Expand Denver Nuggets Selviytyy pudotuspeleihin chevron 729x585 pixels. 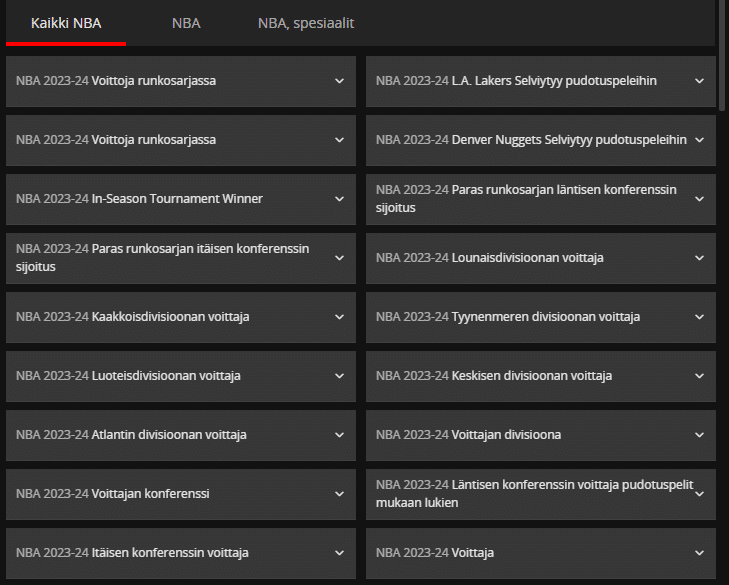point(699,140)
